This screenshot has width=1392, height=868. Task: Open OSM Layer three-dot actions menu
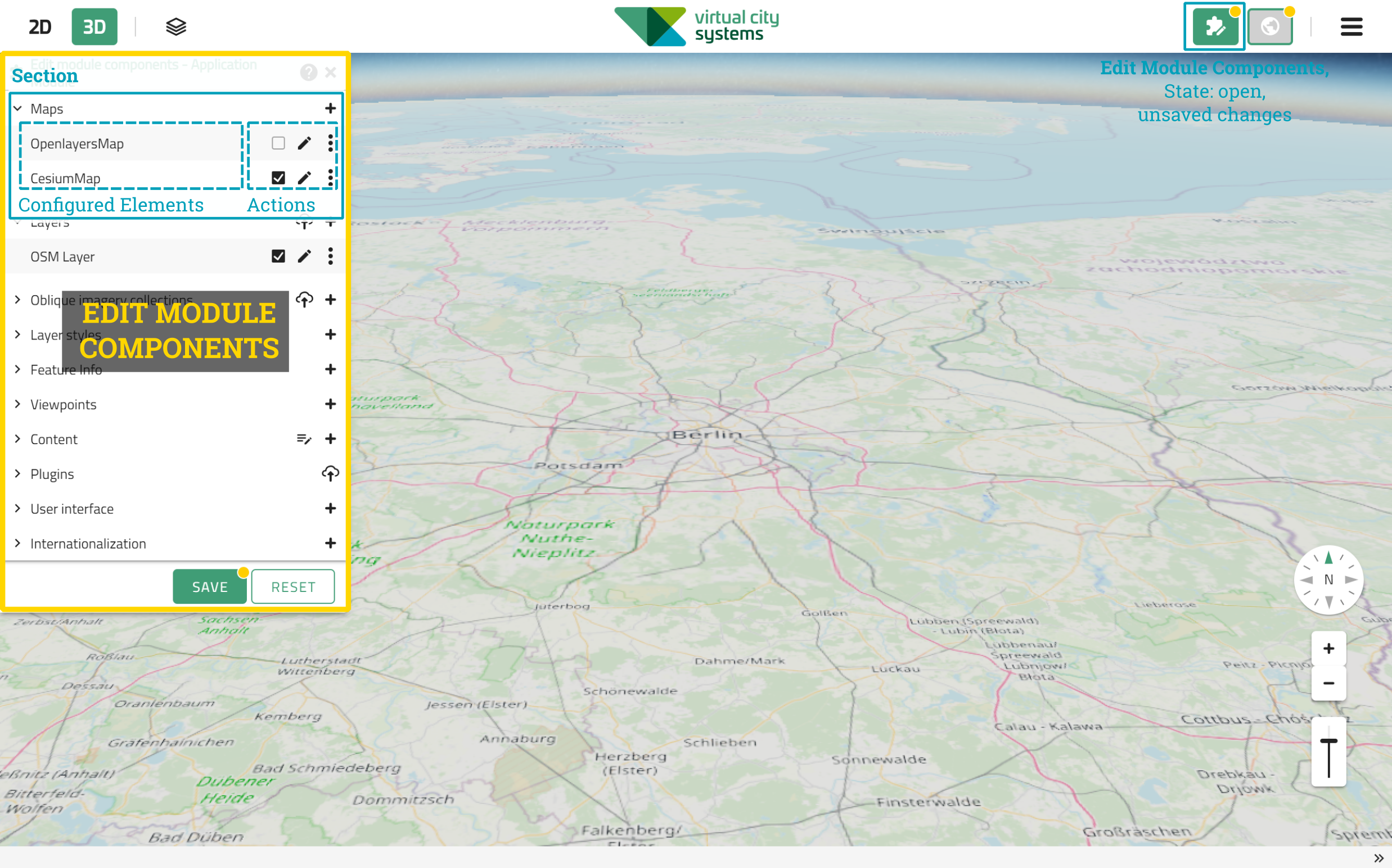(330, 256)
